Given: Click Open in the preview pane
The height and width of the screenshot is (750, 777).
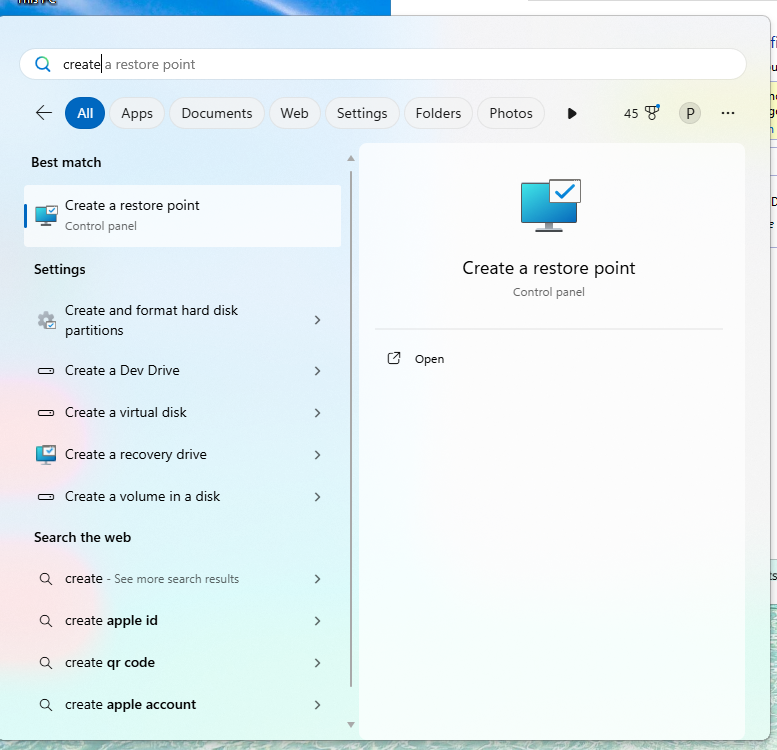Looking at the screenshot, I should (x=429, y=359).
